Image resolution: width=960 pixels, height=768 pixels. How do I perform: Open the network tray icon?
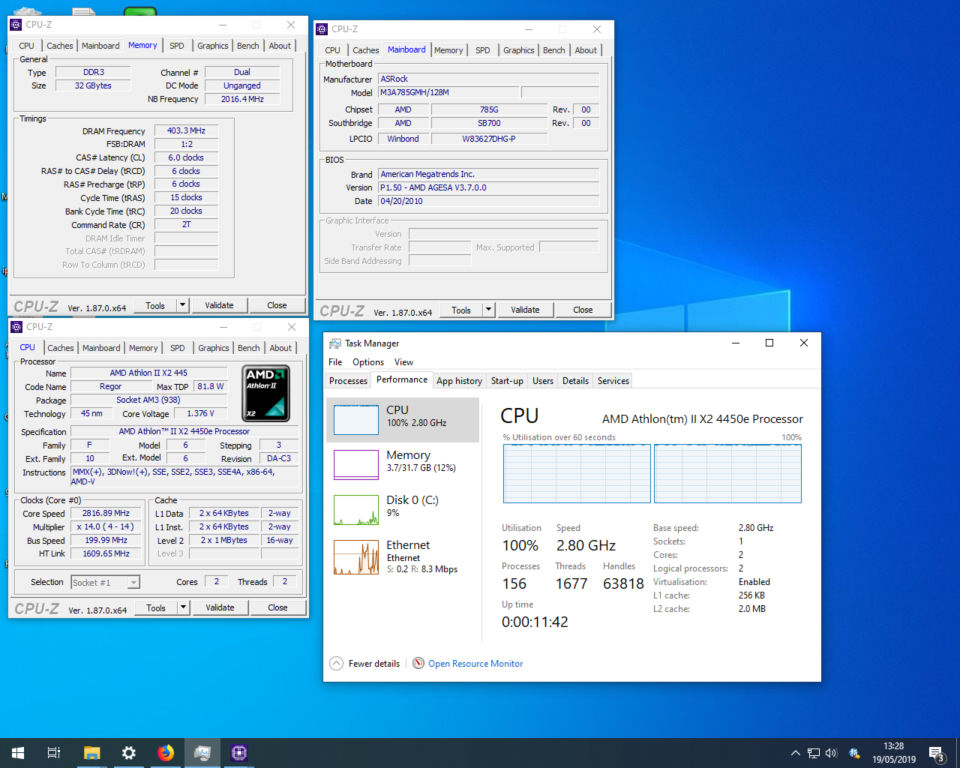[x=813, y=753]
